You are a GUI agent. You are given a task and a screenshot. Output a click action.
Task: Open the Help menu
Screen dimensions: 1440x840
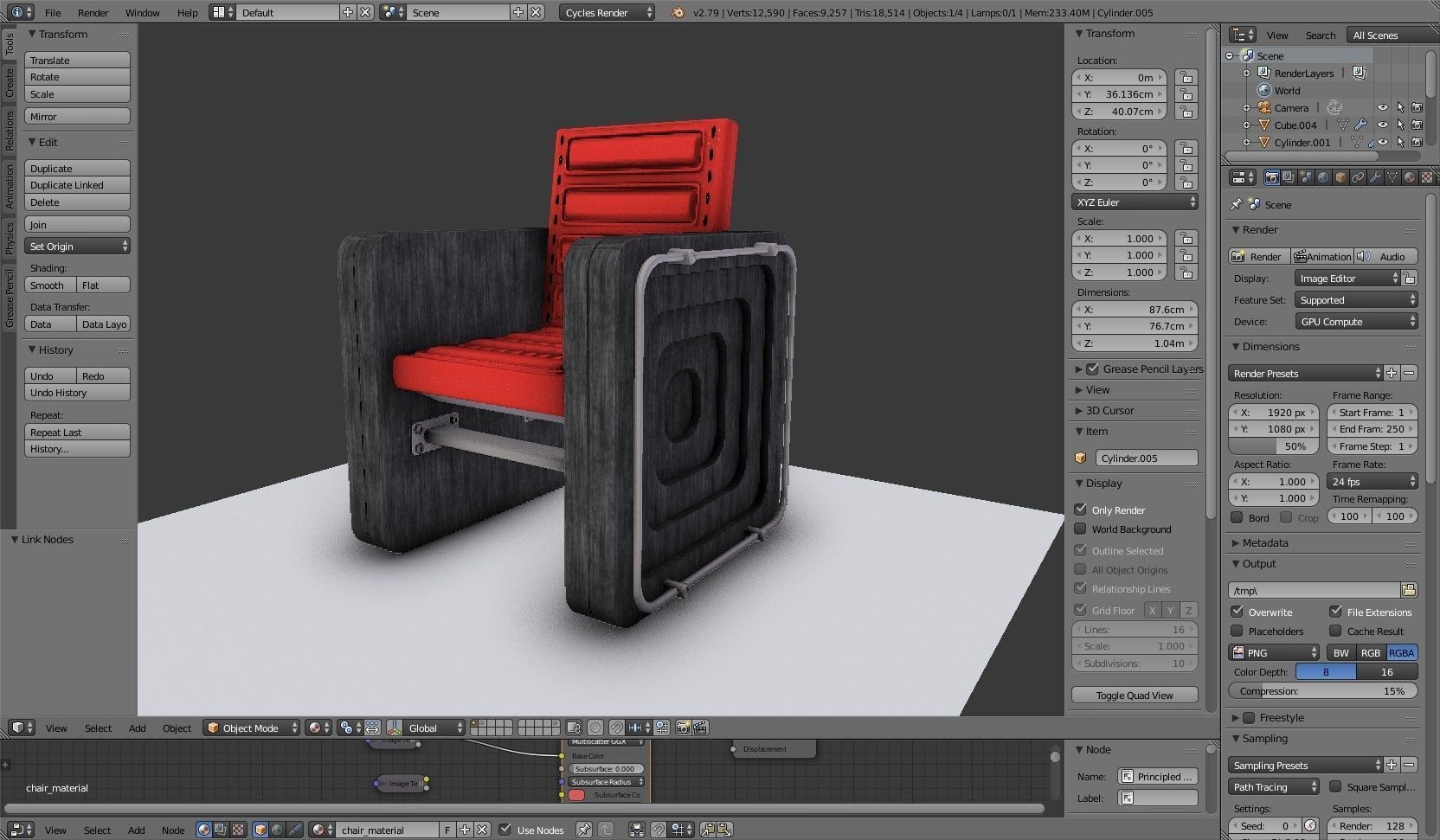click(x=187, y=12)
